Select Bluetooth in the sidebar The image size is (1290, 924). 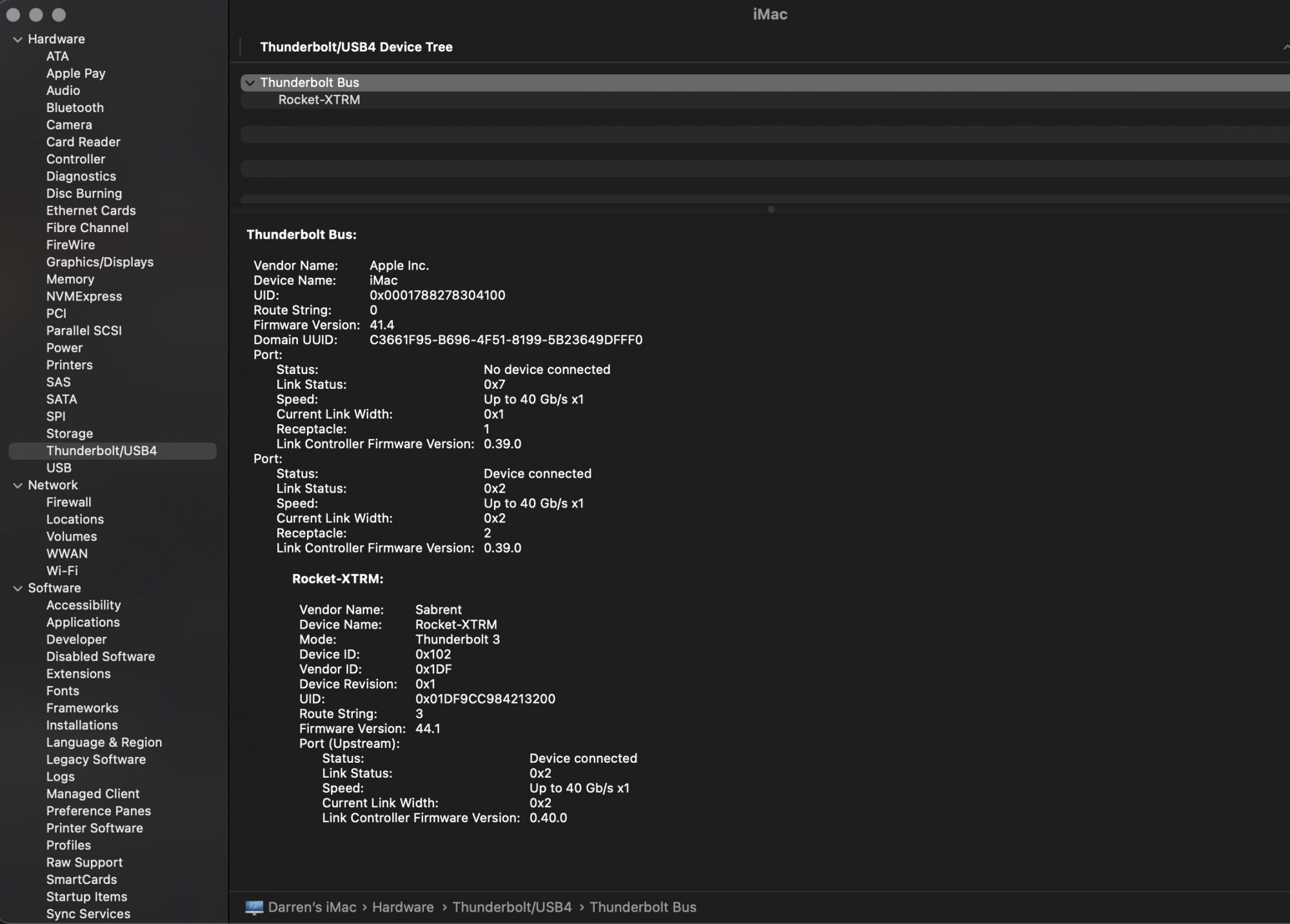pyautogui.click(x=75, y=108)
